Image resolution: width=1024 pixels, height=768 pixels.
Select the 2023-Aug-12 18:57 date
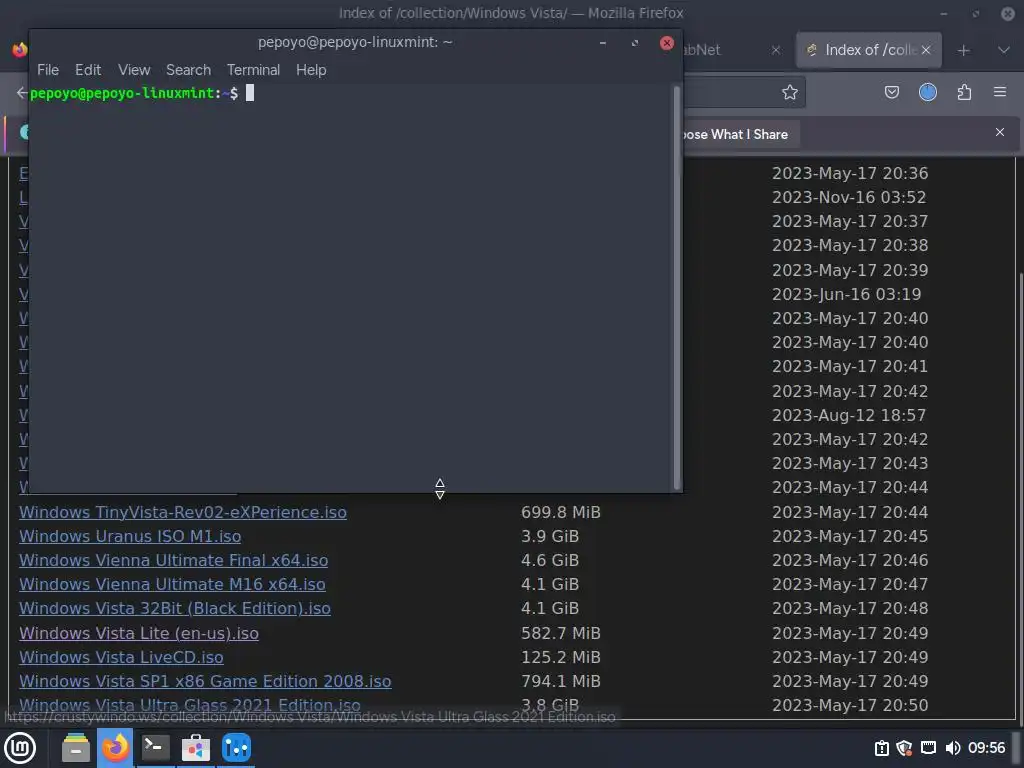click(x=849, y=415)
